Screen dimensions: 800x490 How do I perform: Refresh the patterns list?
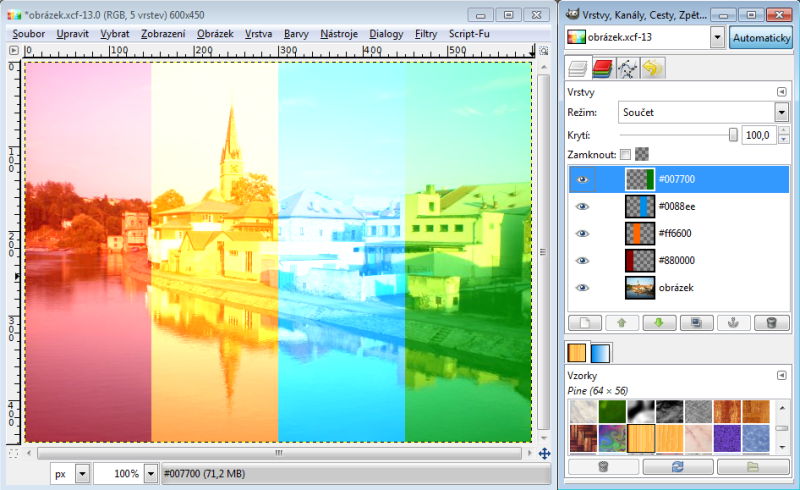pos(678,467)
